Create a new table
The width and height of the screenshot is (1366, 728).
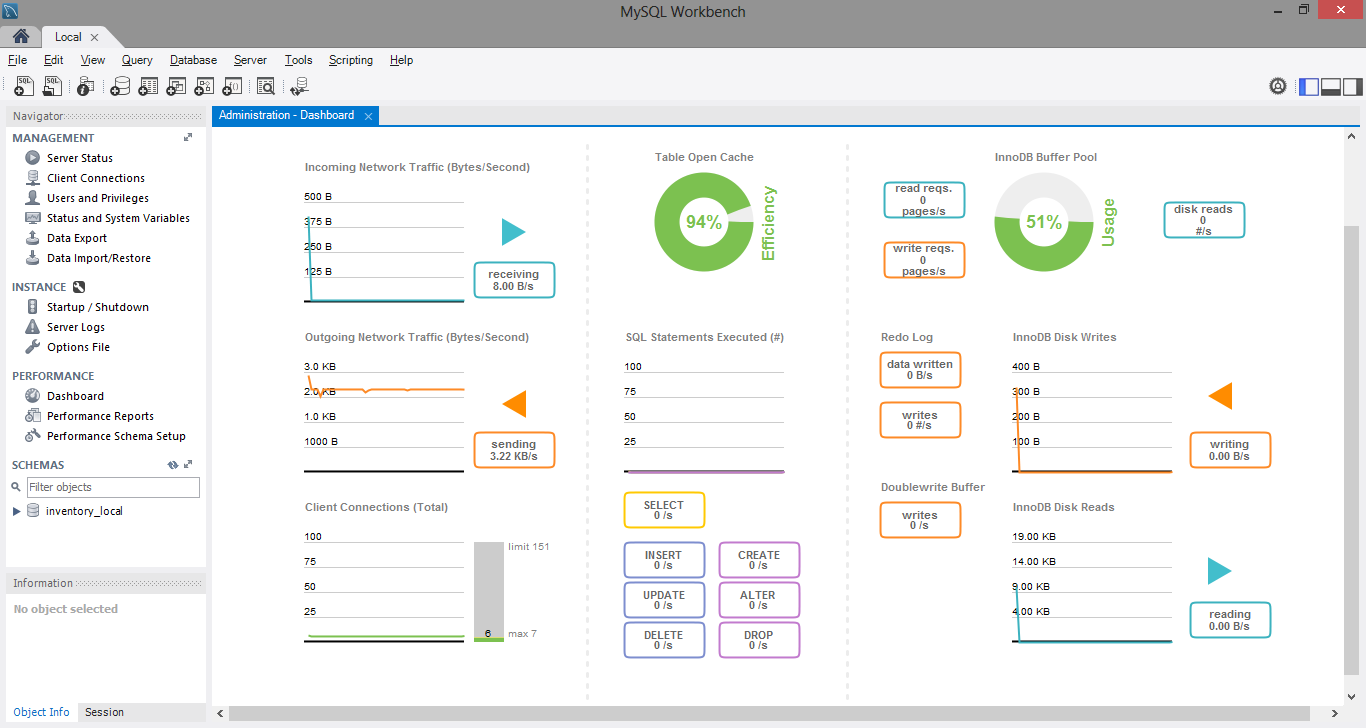click(148, 86)
